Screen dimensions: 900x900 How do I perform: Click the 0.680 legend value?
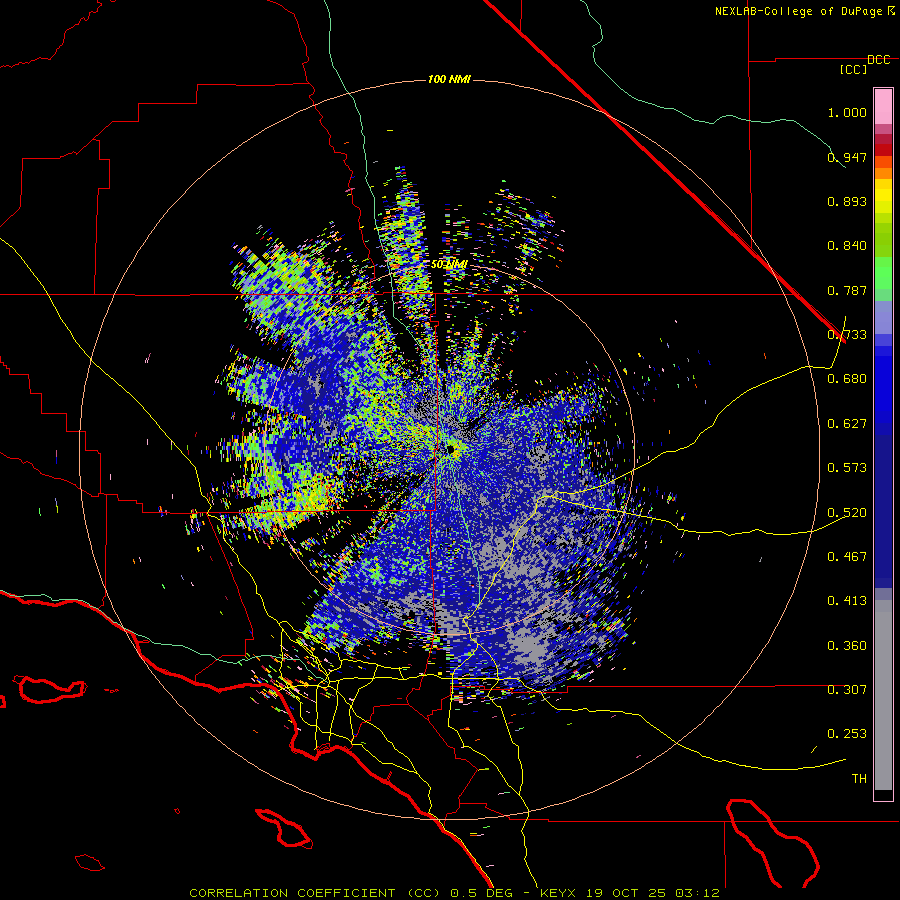tap(847, 379)
